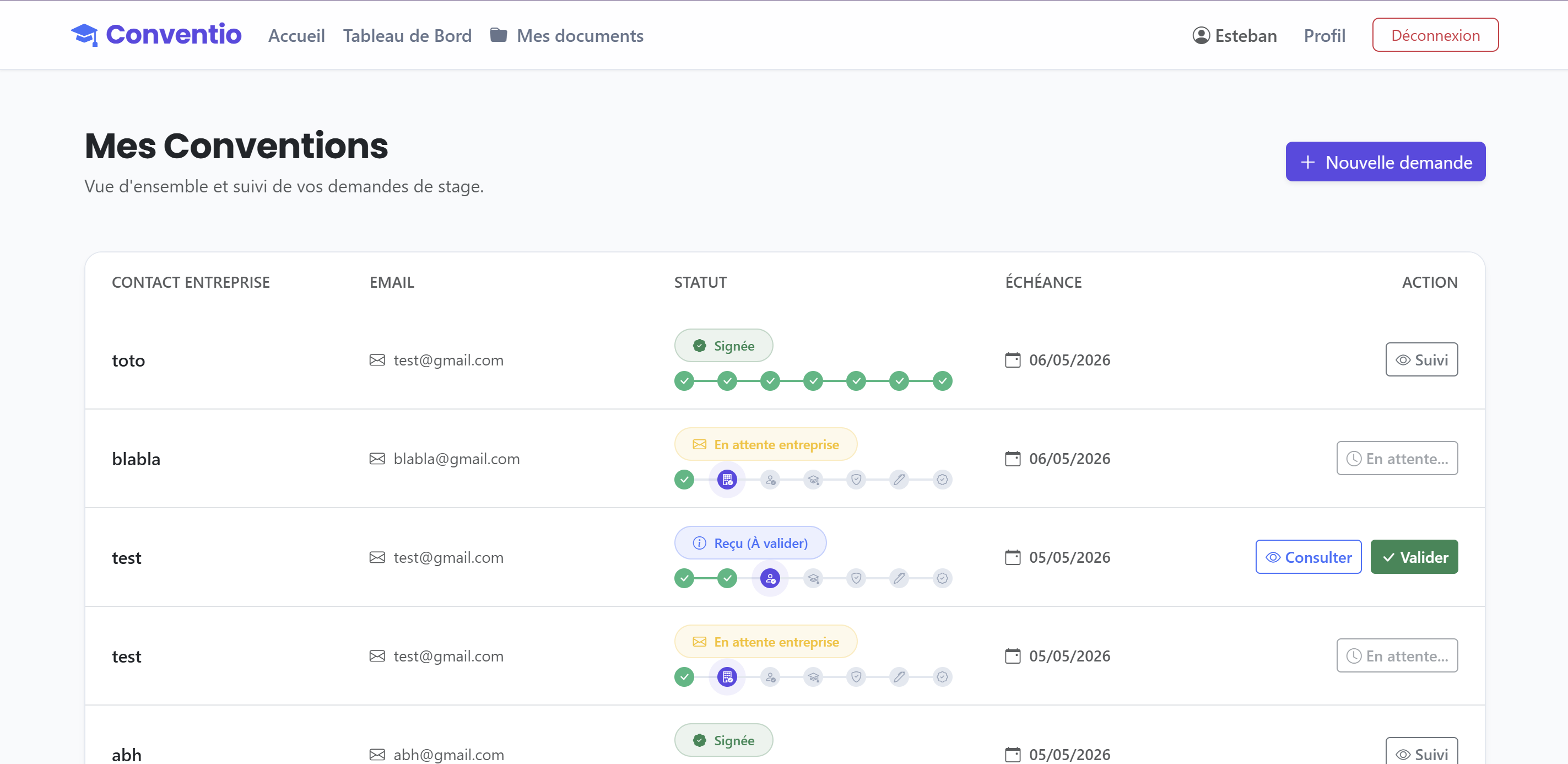Click the envelope icon beside abh@gmail.com

(x=377, y=754)
